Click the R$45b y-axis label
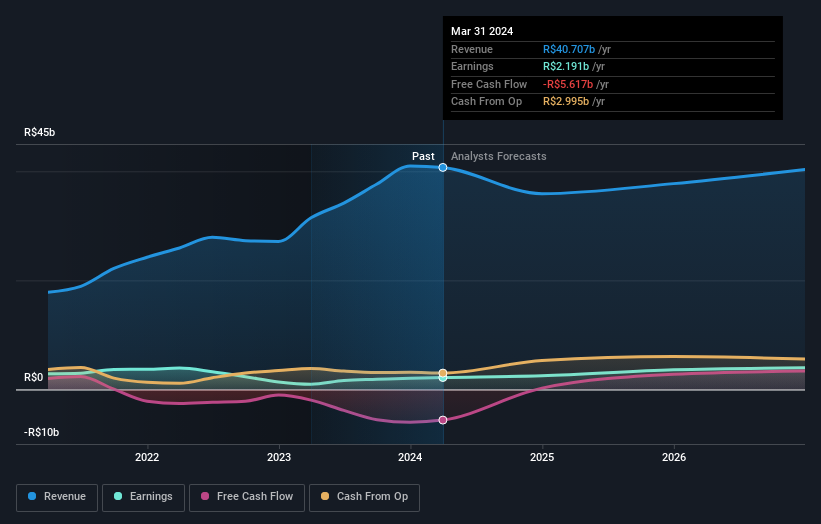Viewport: 821px width, 524px height. pos(39,132)
